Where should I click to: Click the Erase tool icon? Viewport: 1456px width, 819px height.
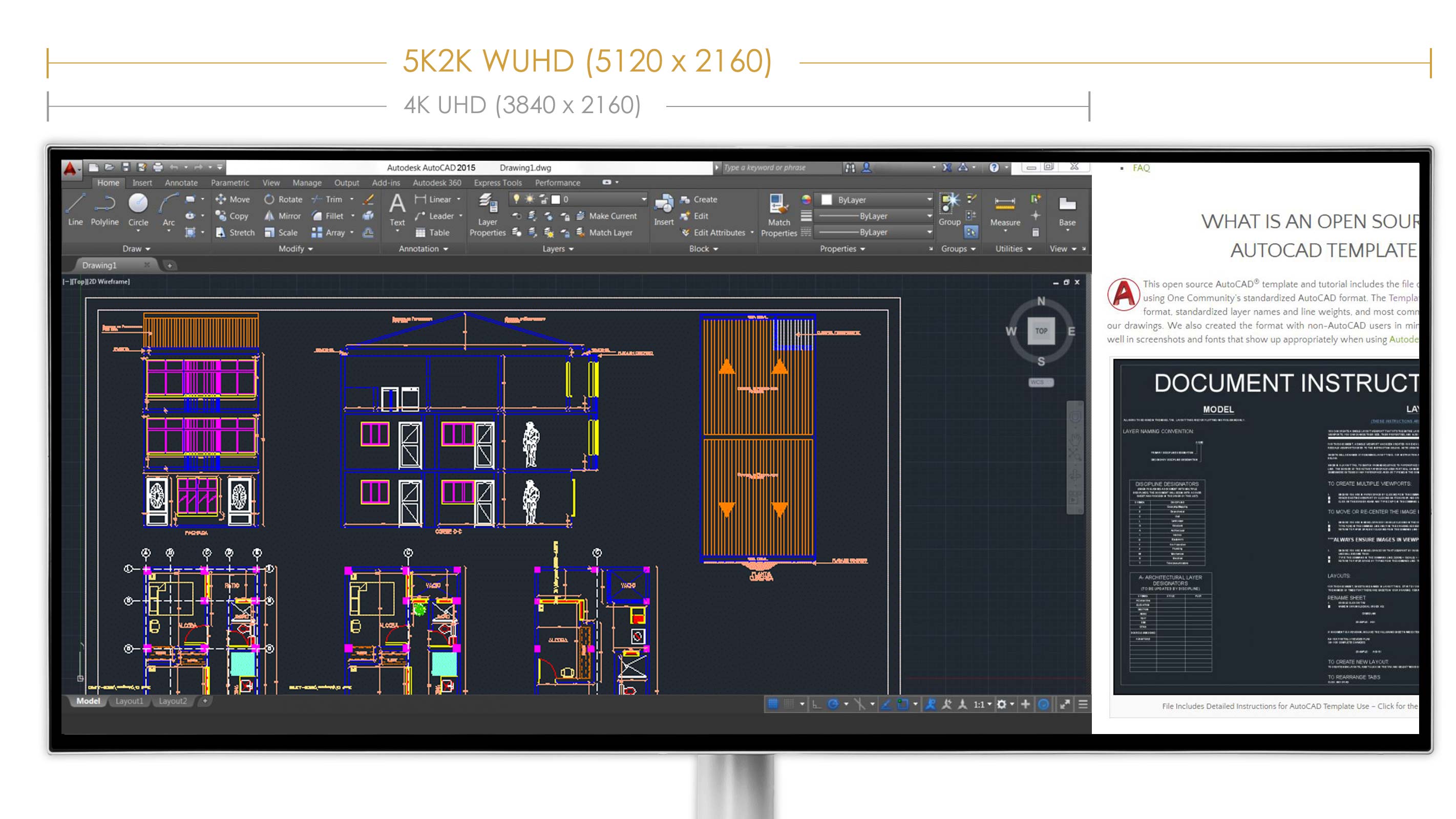369,200
